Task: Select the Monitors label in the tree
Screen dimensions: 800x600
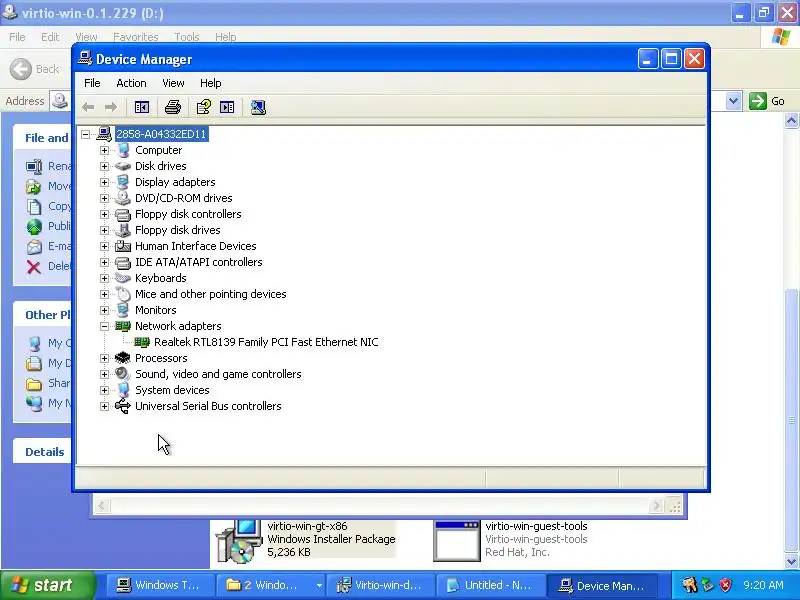Action: point(156,310)
